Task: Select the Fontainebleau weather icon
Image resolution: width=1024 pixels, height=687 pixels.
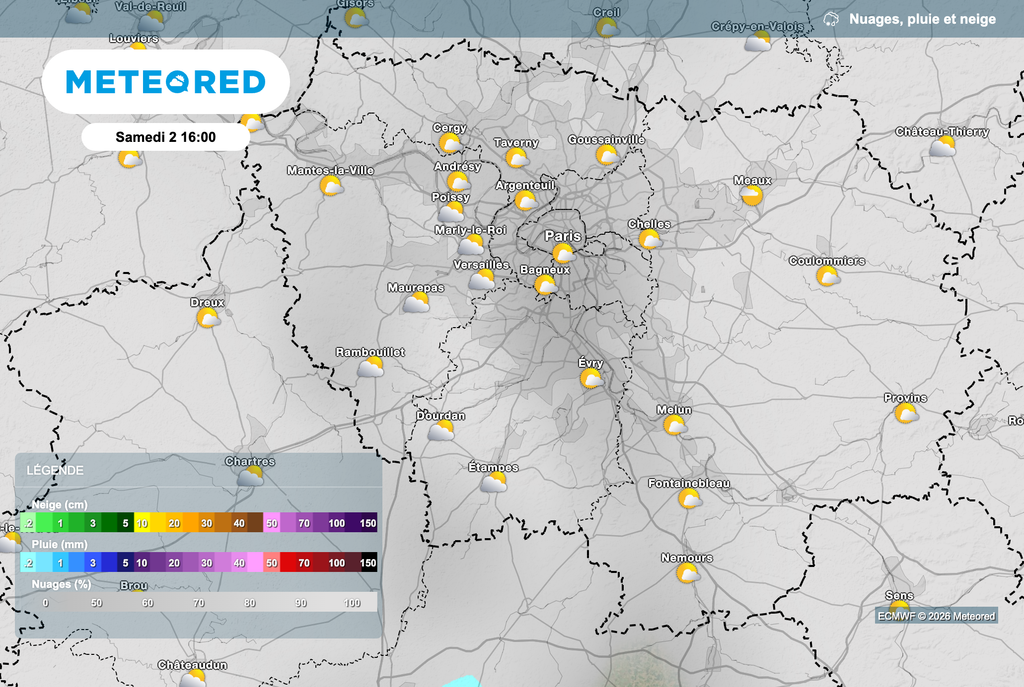Action: click(689, 499)
